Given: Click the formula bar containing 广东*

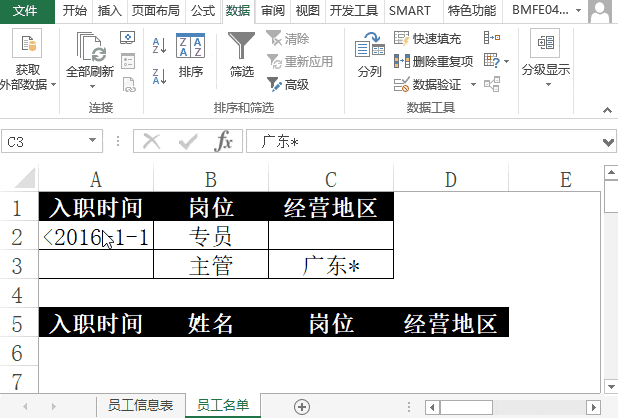Looking at the screenshot, I should click(423, 141).
